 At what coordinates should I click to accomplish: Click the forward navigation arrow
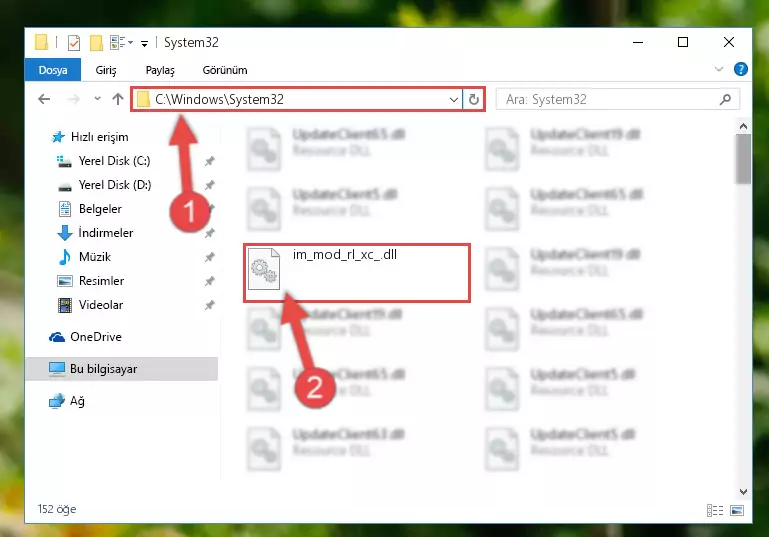(74, 100)
